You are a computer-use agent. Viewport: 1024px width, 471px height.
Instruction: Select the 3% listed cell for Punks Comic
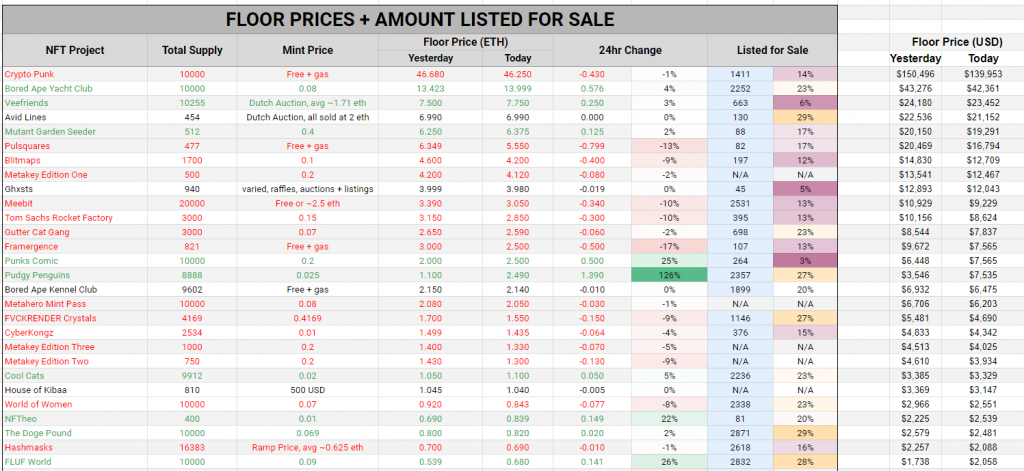(805, 261)
